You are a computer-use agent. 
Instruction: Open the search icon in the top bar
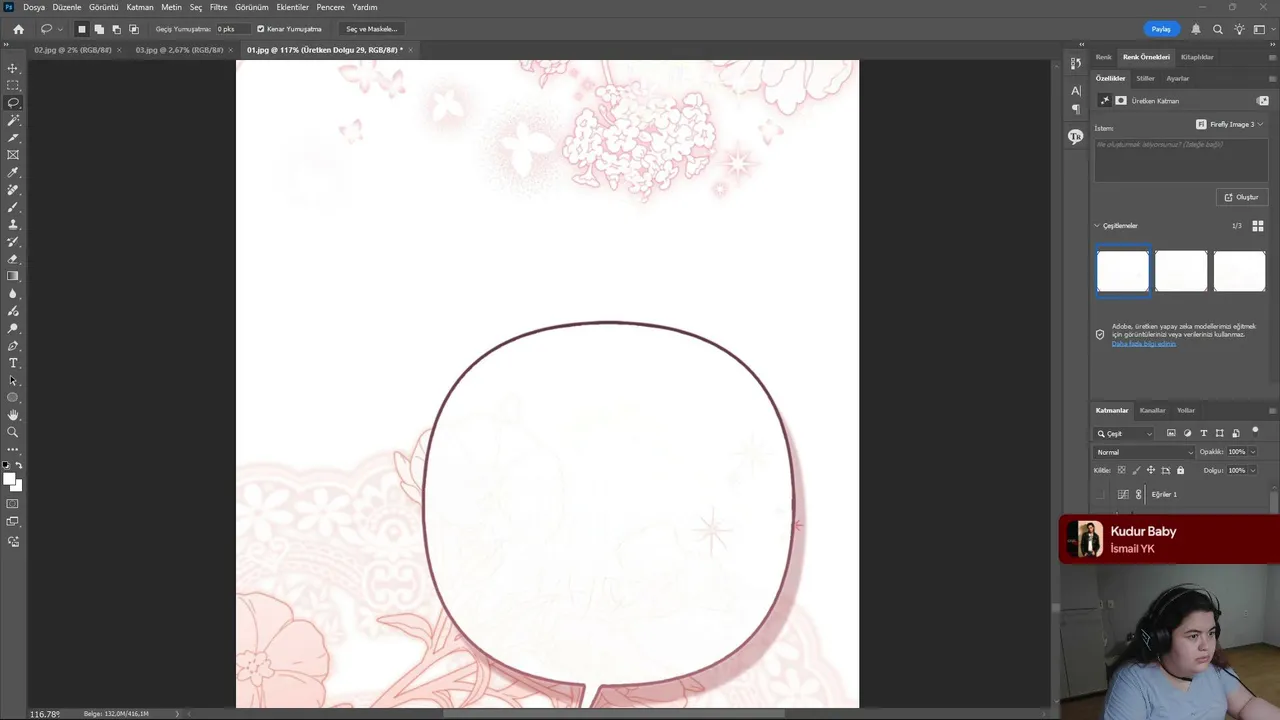pos(1217,29)
